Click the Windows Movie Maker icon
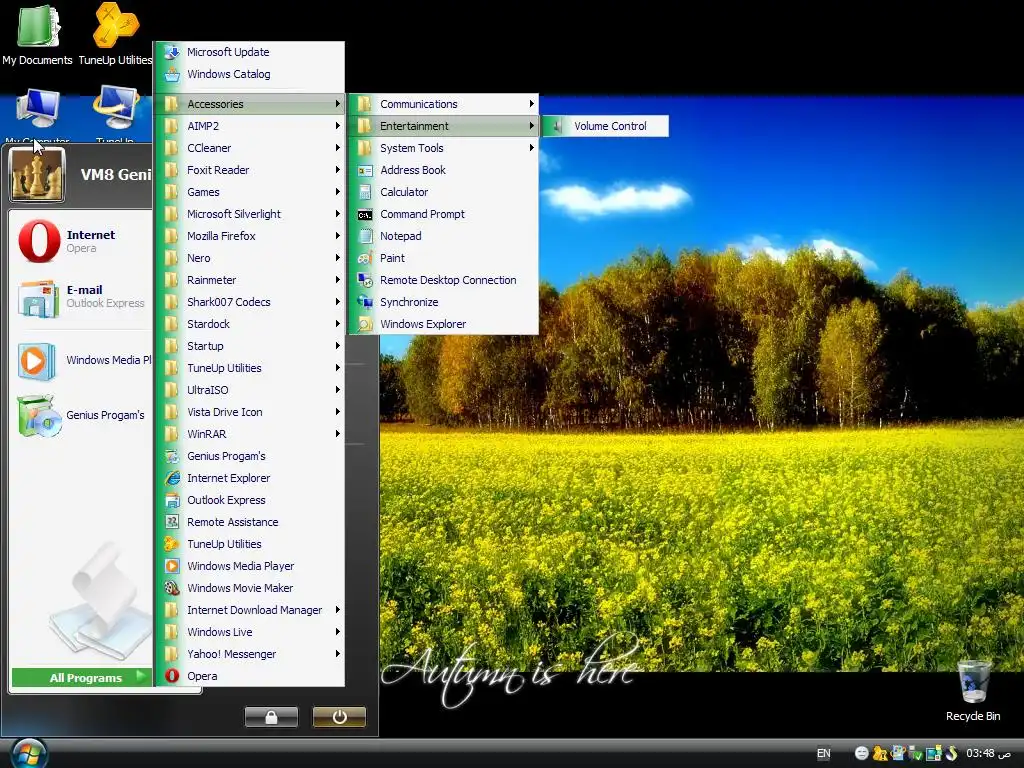 [172, 588]
